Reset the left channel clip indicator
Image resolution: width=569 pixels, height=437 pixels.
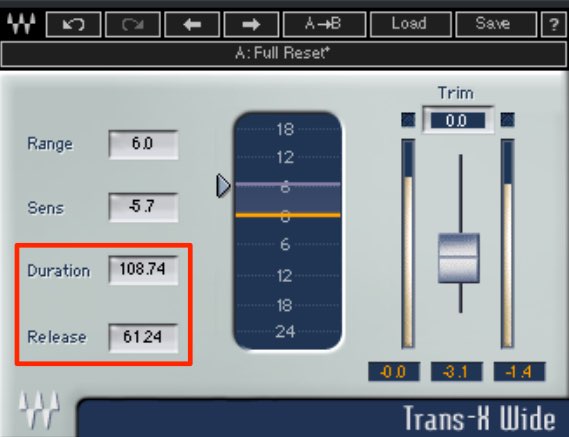point(408,120)
